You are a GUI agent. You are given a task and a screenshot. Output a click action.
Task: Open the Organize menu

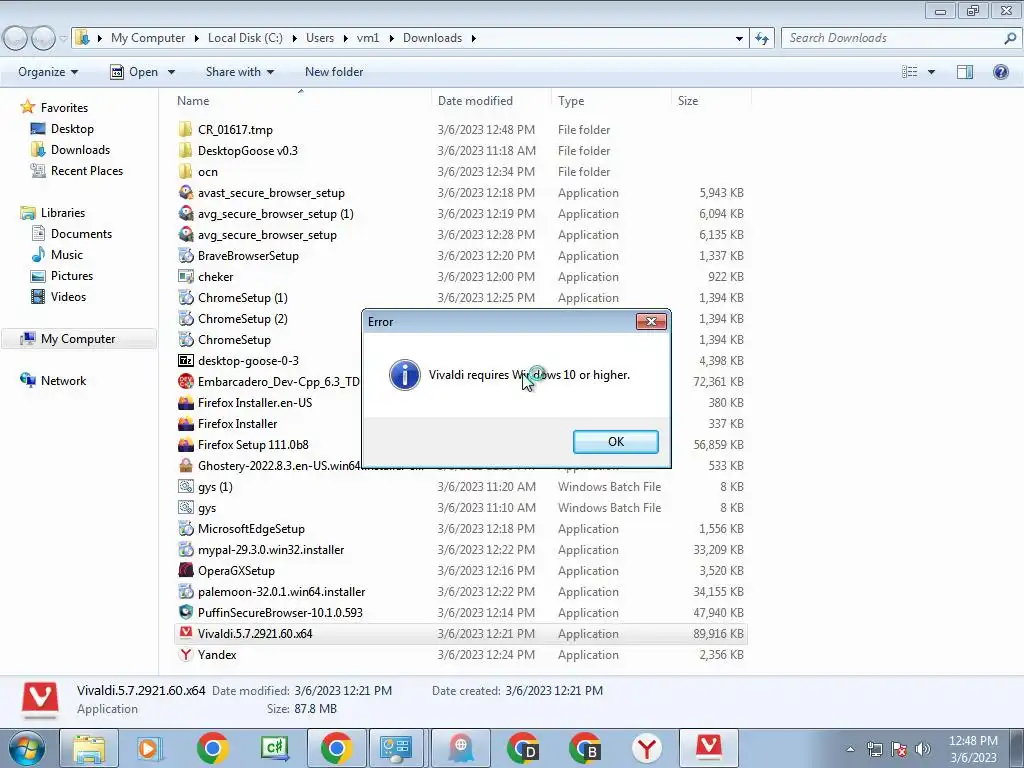(48, 72)
